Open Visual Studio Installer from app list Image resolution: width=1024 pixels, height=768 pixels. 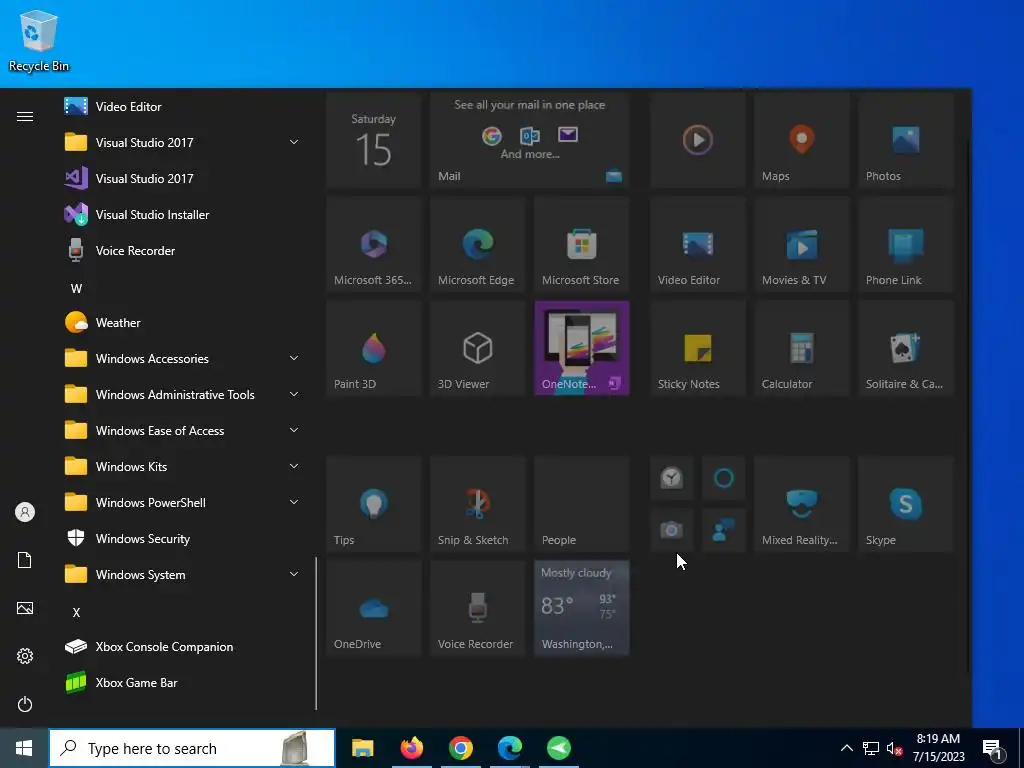182,214
